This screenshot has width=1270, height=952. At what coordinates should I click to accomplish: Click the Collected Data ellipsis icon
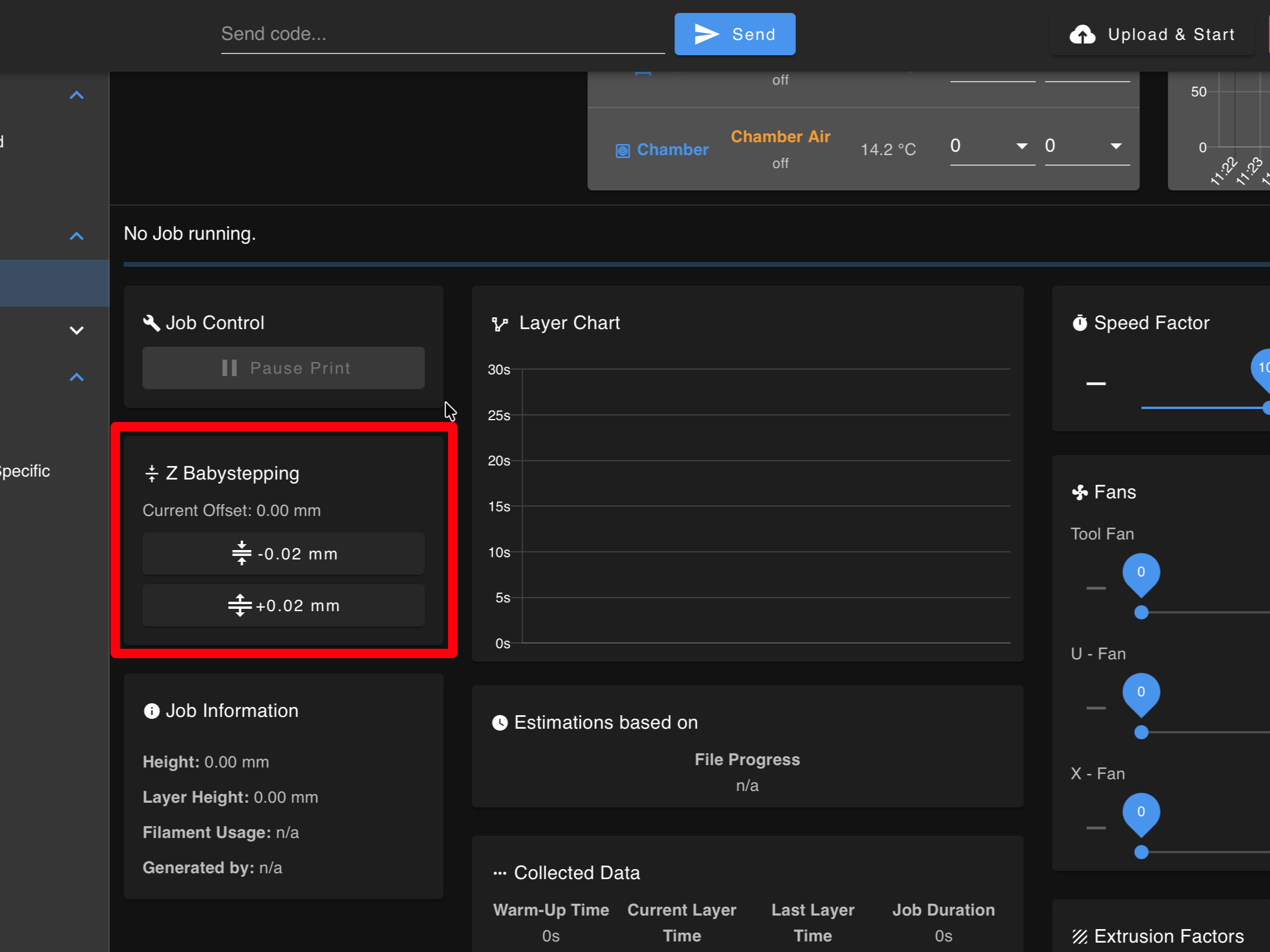tap(500, 873)
